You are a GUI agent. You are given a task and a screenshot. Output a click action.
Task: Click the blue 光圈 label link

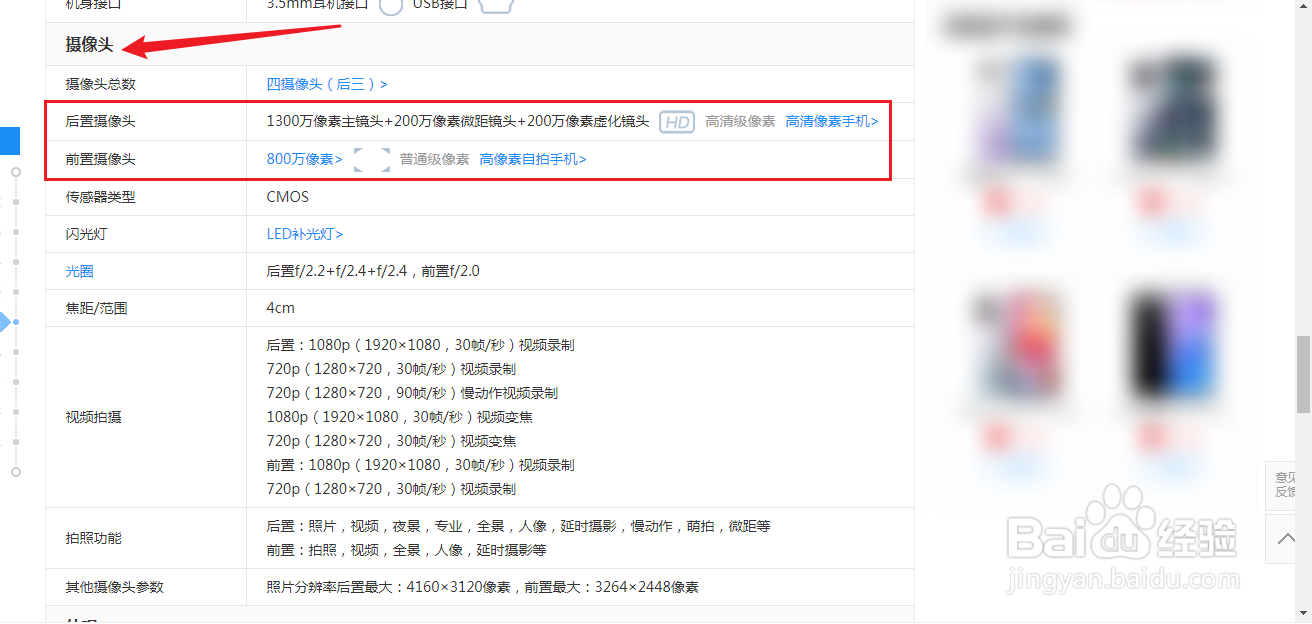79,271
